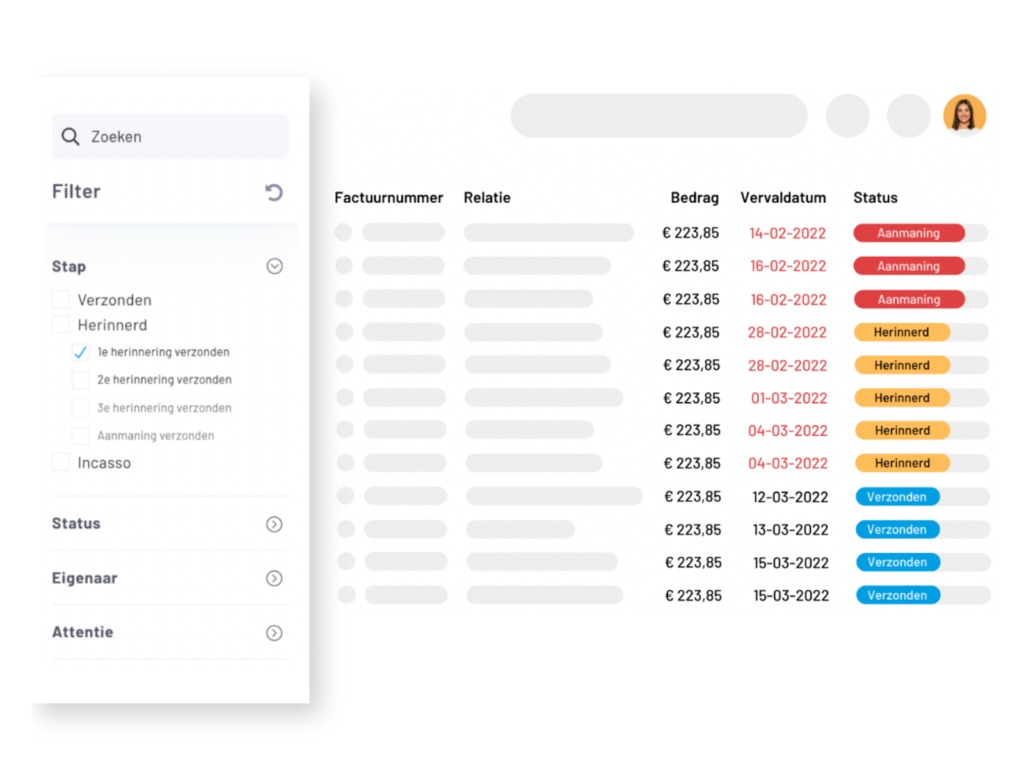Tick the Incasso checkbox
Image resolution: width=1024 pixels, height=768 pixels.
(x=61, y=463)
